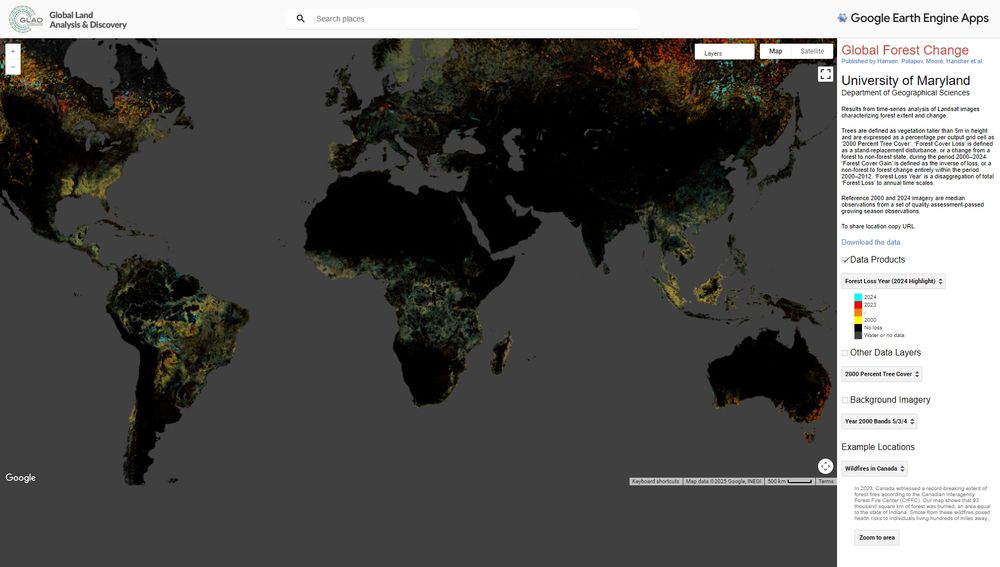Open the Layers panel on map
This screenshot has height=567, width=1000.
click(724, 52)
